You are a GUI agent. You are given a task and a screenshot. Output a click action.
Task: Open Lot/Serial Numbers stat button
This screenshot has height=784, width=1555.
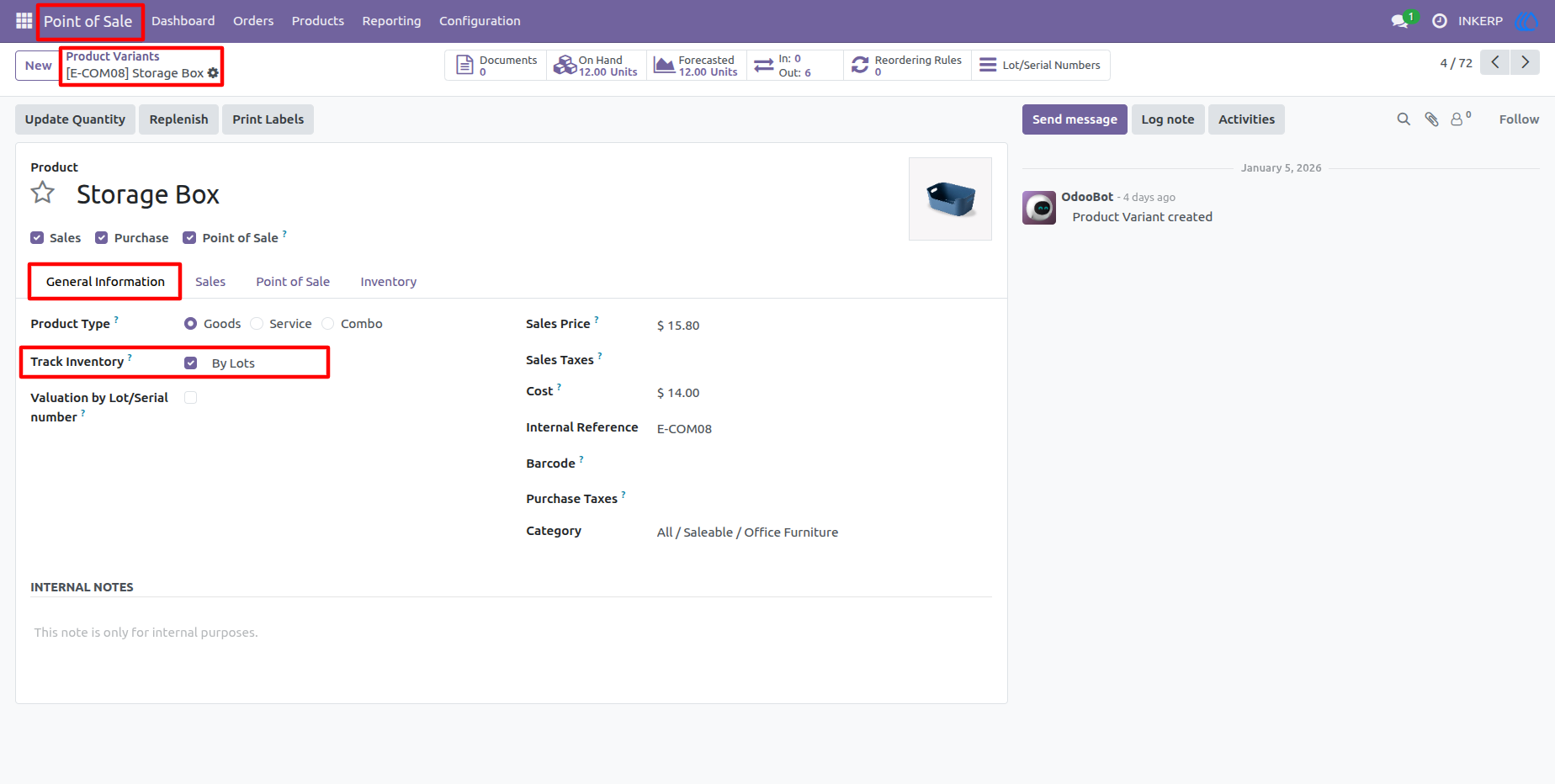(x=1041, y=66)
